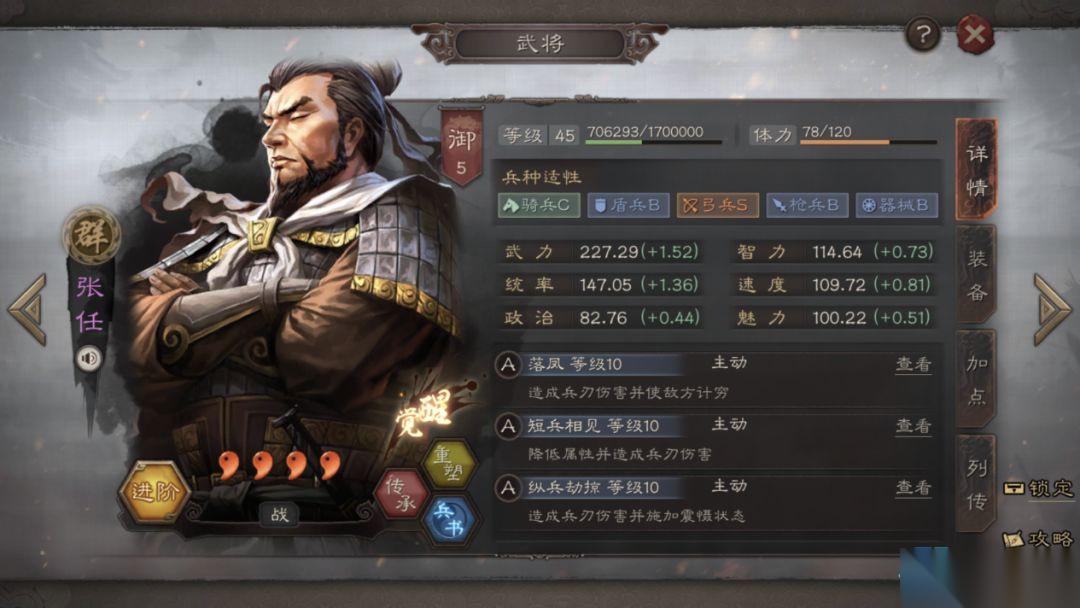Screen dimensions: 1080x608
Task: Go to the next general arrow
Action: point(1050,309)
